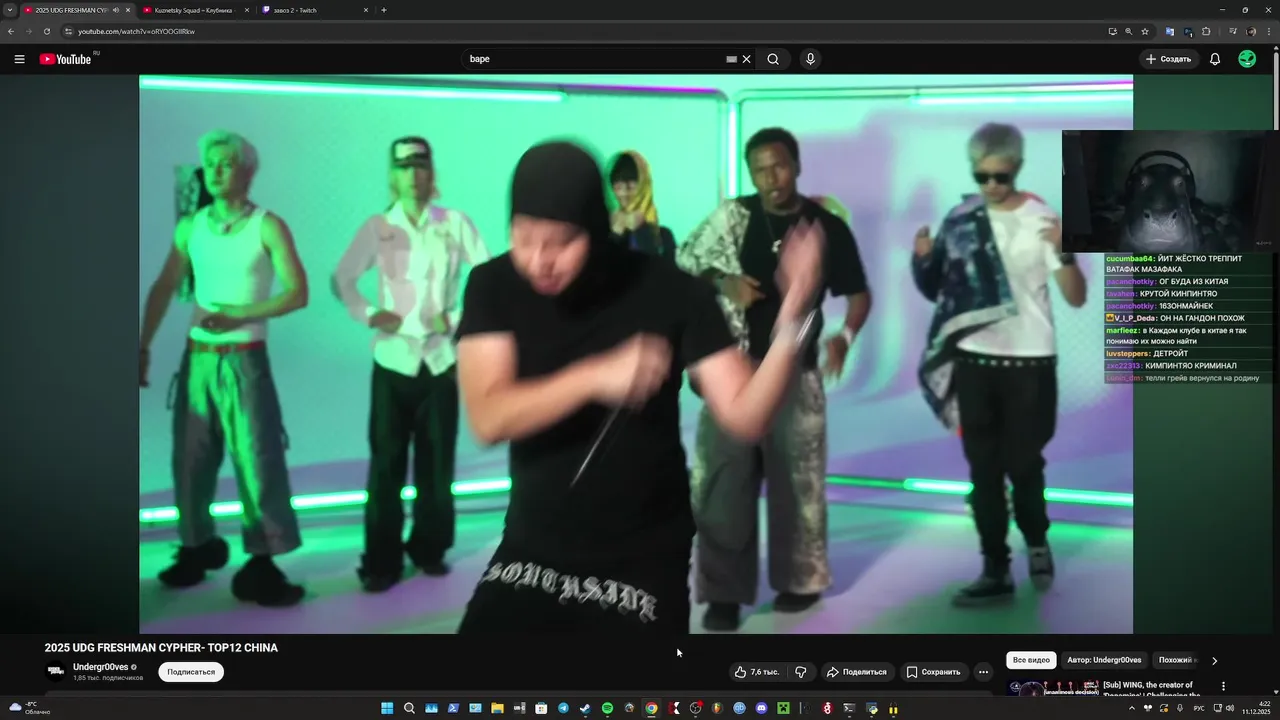Screen dimensions: 1280x720
Task: Open Chrome profile avatar in toolbar
Action: [1251, 31]
